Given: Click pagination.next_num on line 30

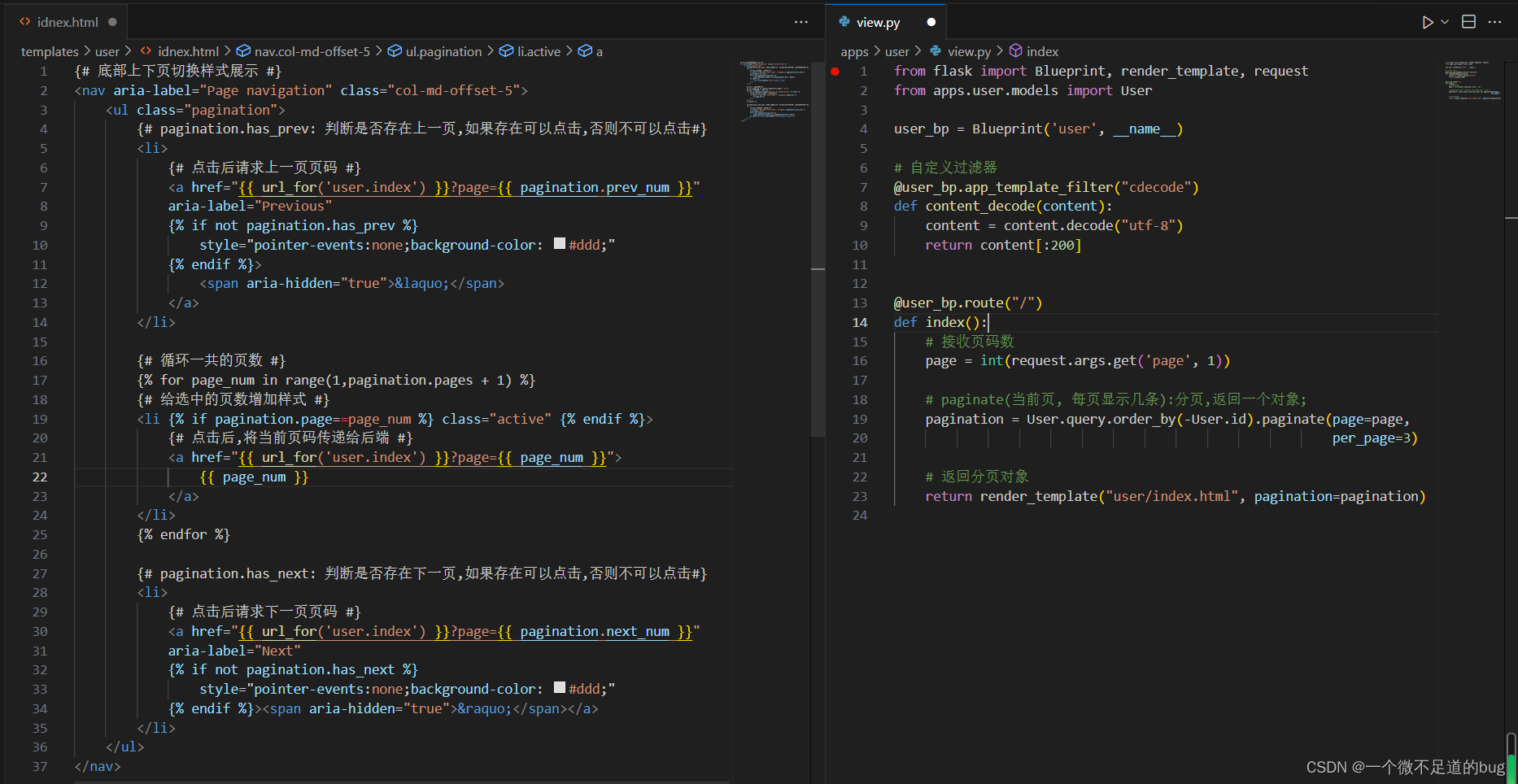Looking at the screenshot, I should click(x=595, y=631).
